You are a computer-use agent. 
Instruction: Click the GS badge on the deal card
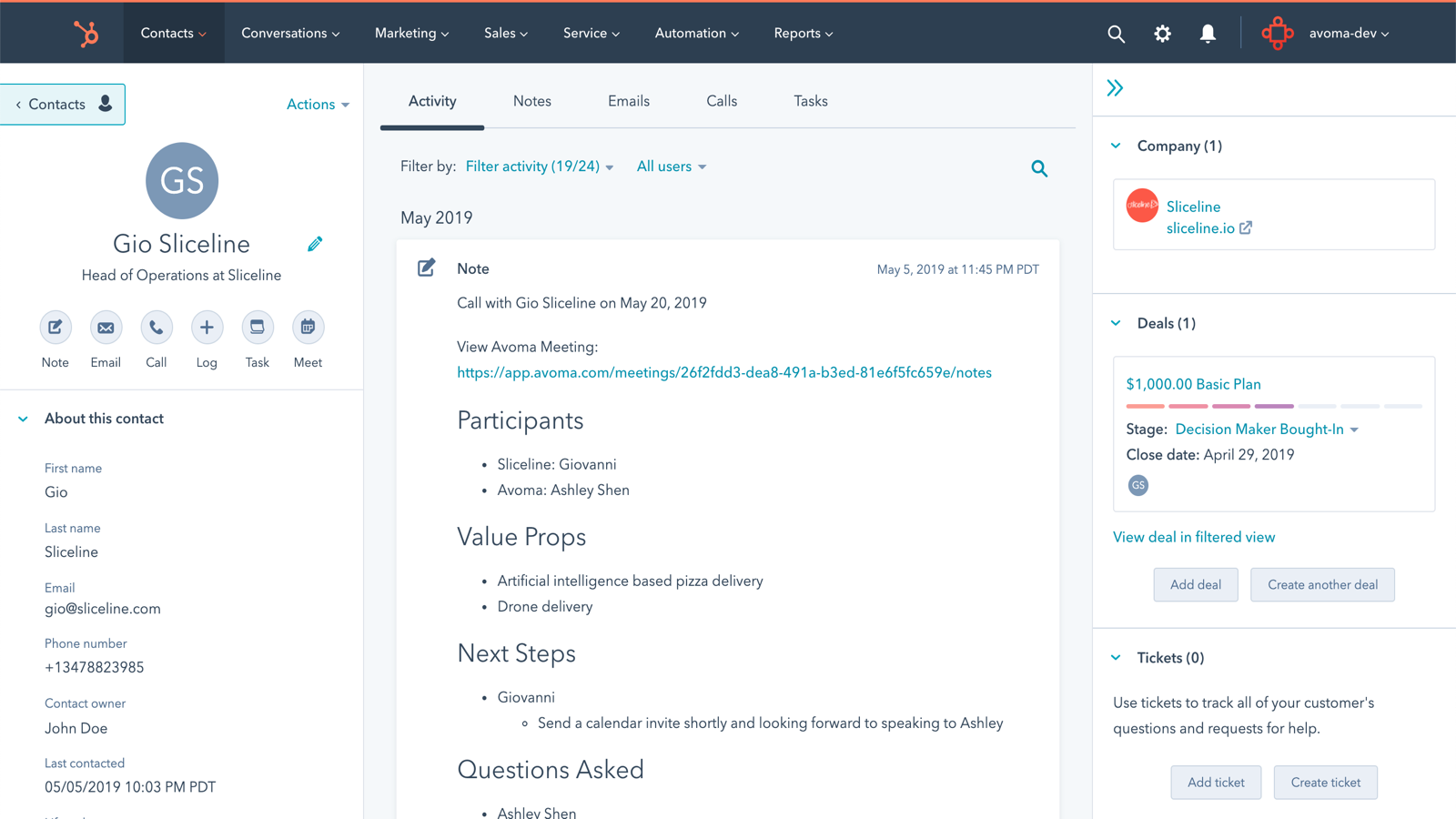pos(1137,485)
